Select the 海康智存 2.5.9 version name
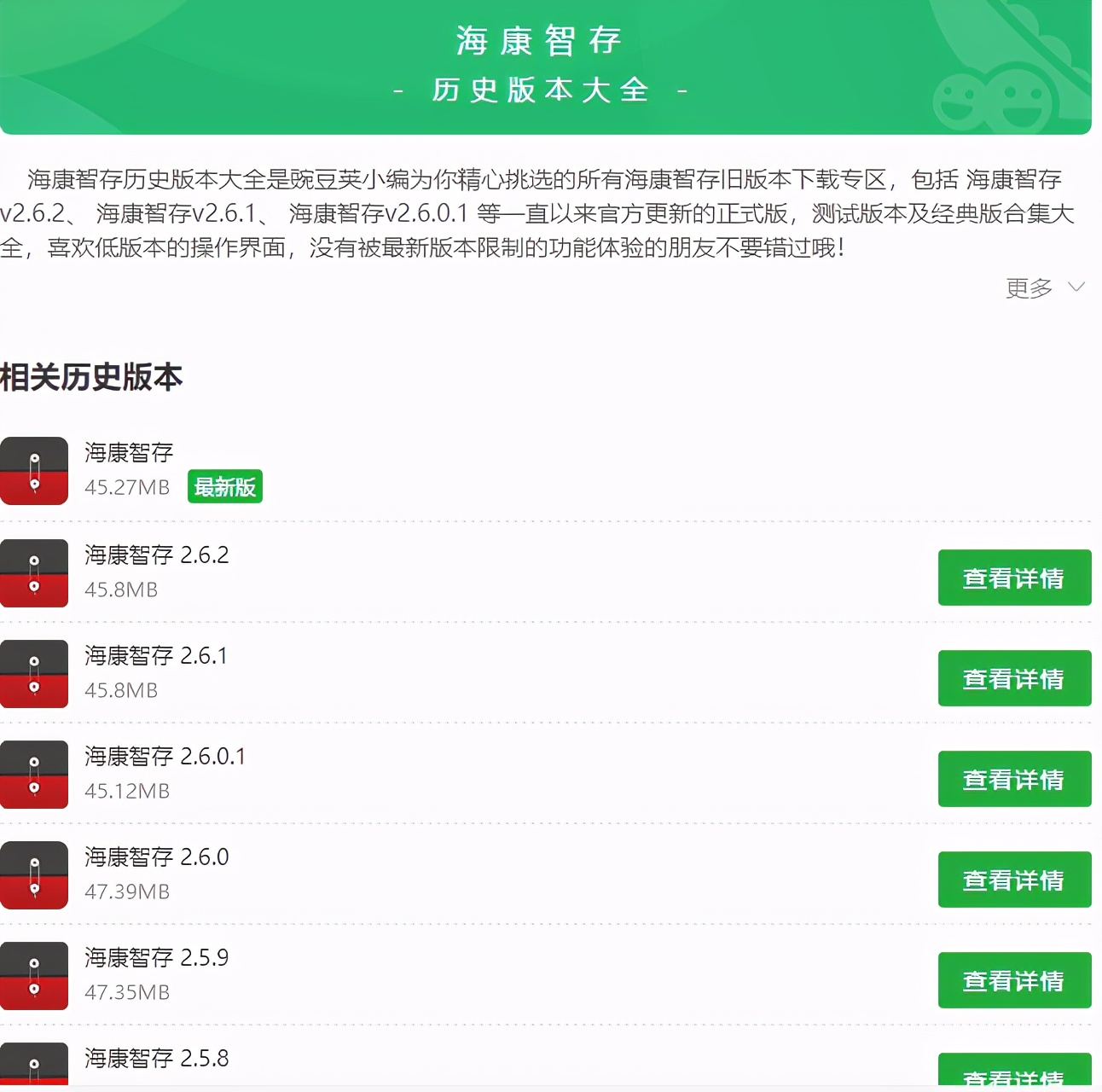1102x1092 pixels. click(156, 957)
